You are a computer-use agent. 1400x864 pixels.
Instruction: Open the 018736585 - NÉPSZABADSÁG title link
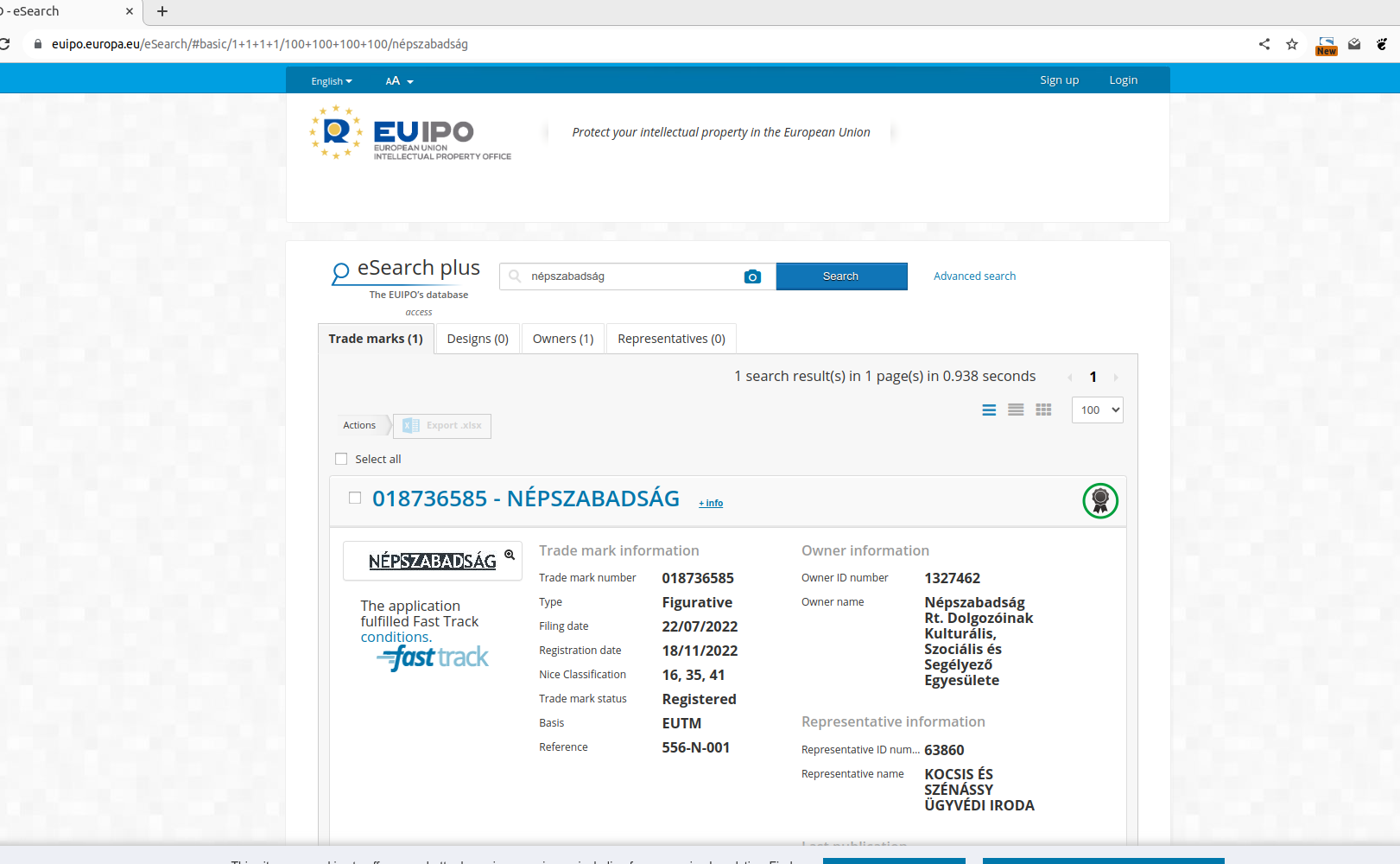(x=526, y=499)
